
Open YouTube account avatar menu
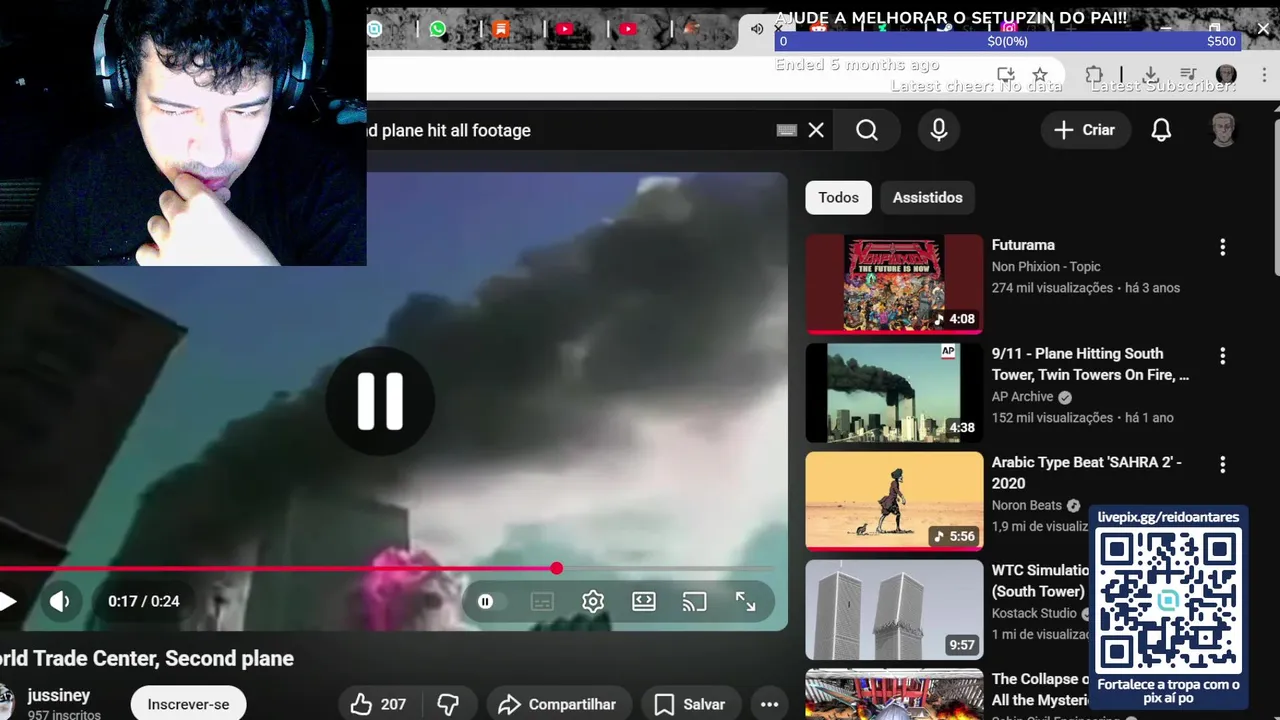point(1223,130)
